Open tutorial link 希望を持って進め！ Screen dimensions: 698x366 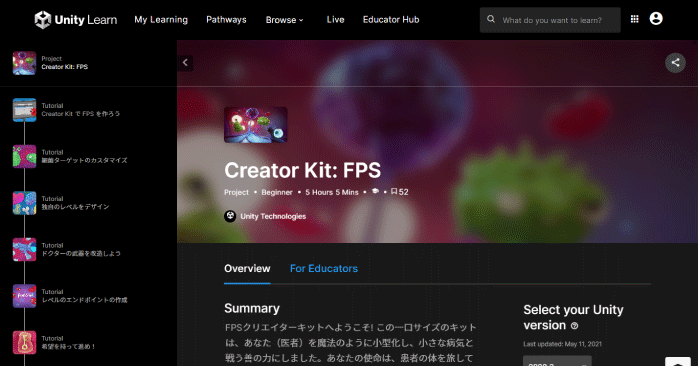click(68, 346)
